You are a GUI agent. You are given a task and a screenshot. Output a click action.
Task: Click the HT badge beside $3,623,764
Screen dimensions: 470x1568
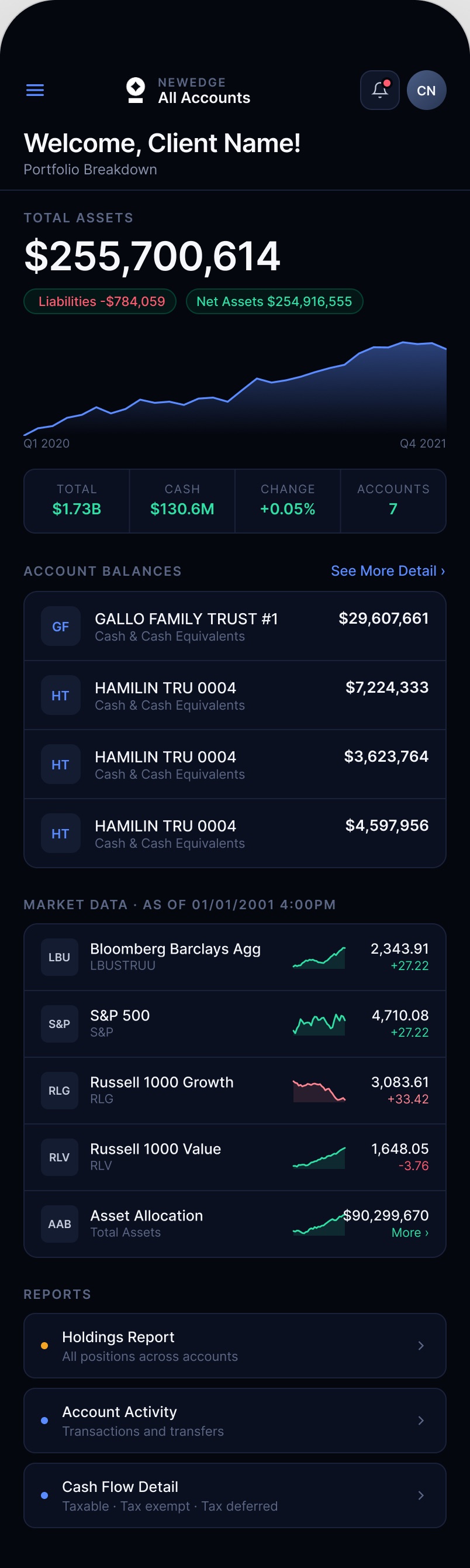60,765
